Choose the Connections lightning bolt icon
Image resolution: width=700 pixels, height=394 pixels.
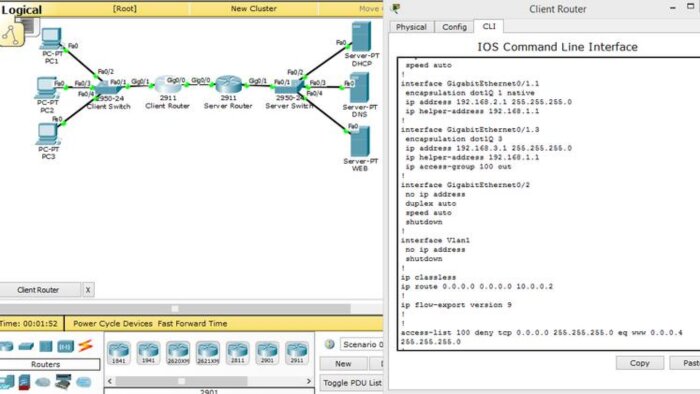click(x=85, y=345)
